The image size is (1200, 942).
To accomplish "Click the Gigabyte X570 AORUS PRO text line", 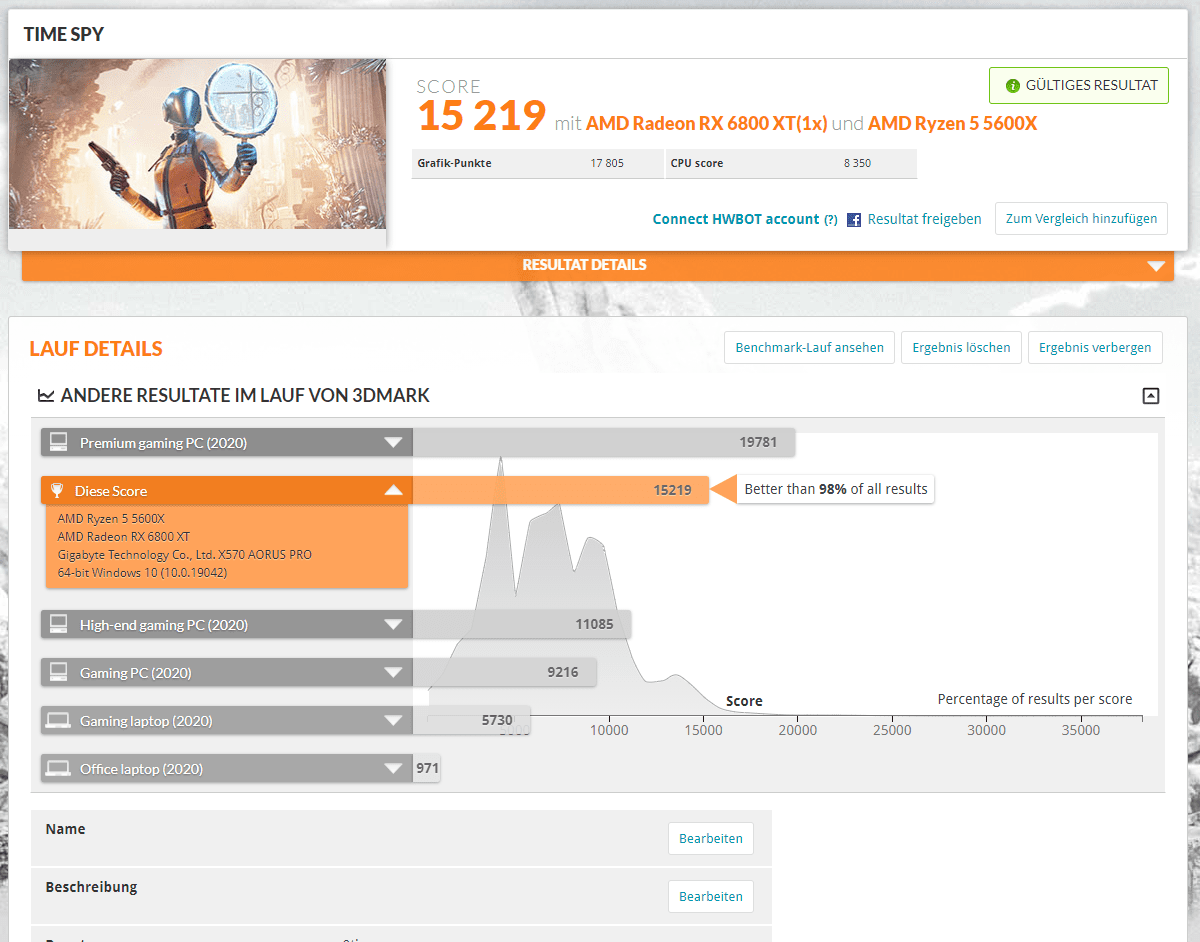I will [x=185, y=554].
